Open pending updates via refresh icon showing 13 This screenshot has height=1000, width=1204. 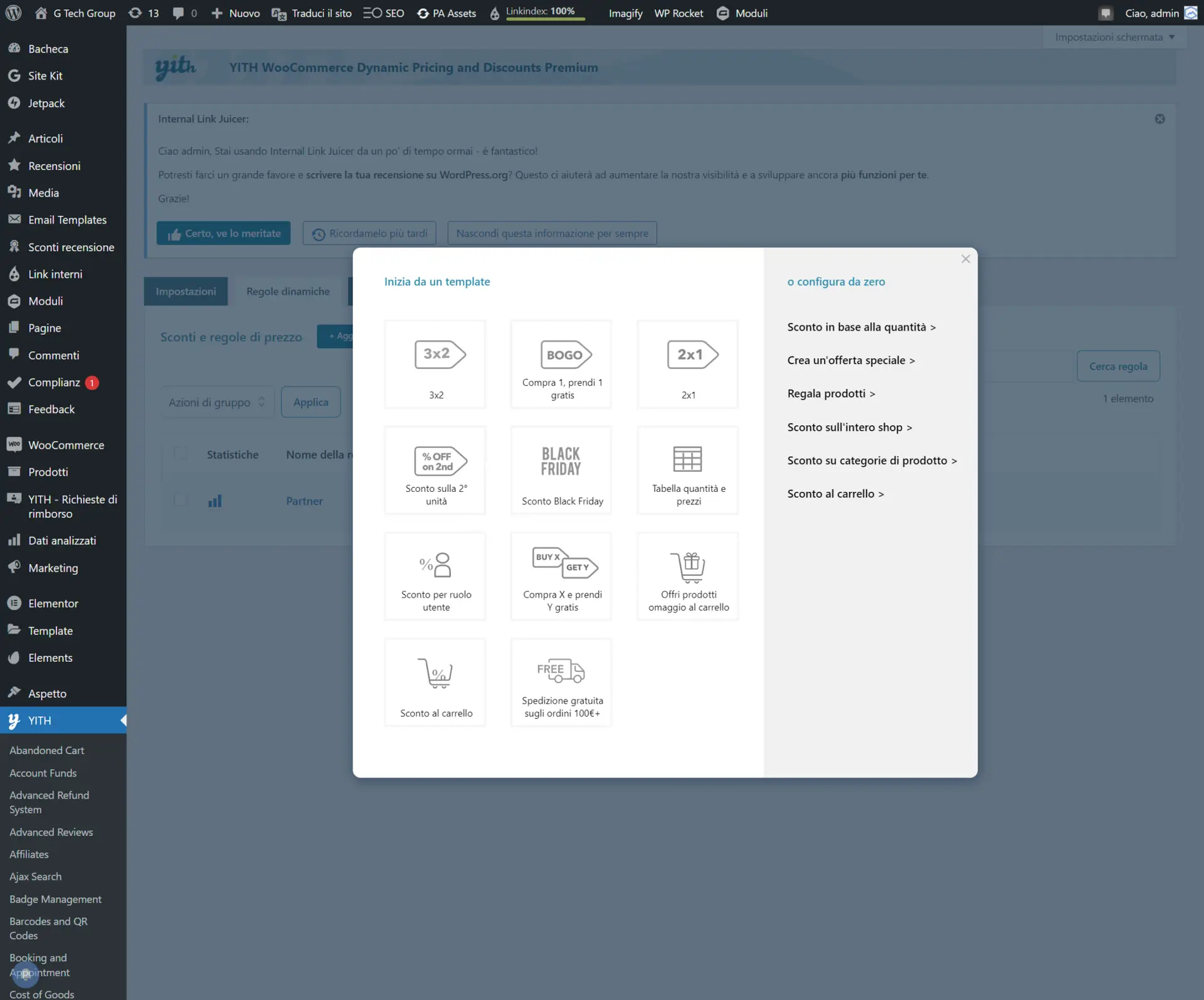(x=136, y=13)
